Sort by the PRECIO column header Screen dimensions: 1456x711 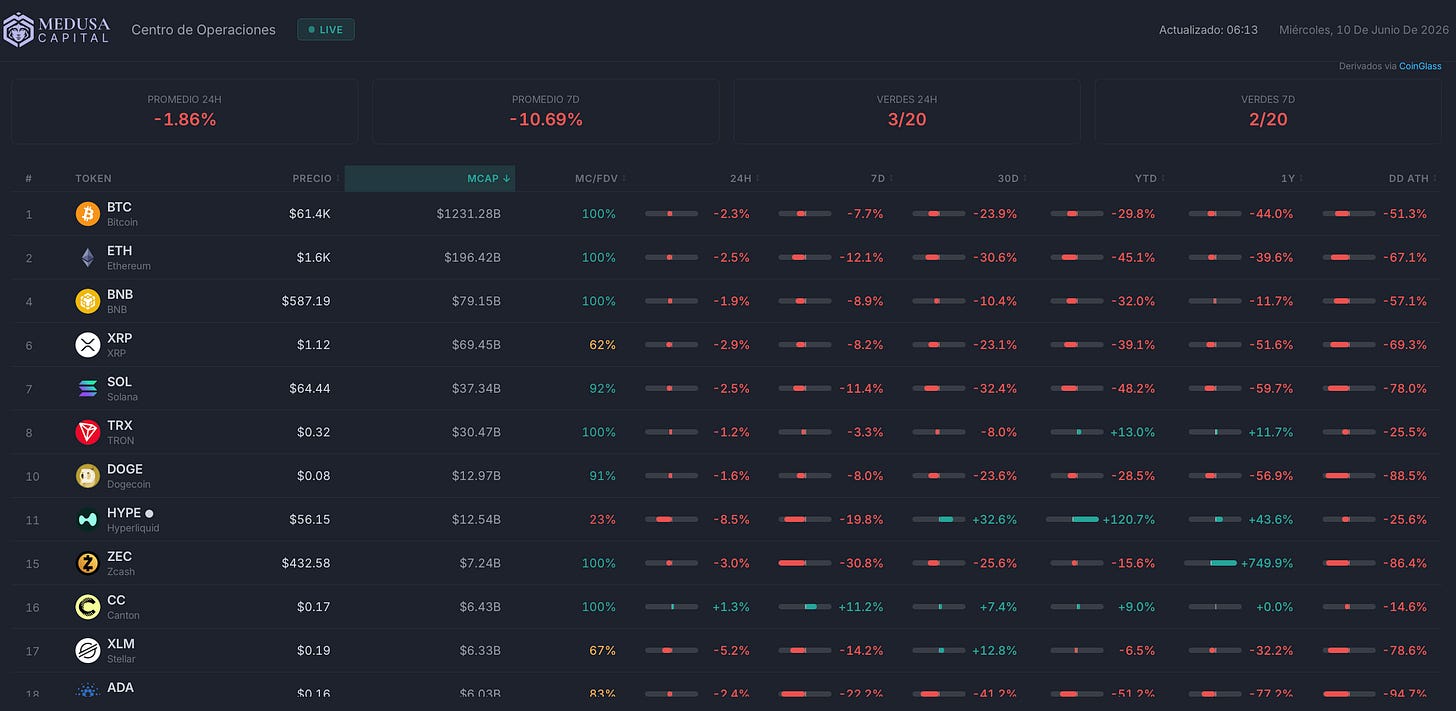coord(315,178)
